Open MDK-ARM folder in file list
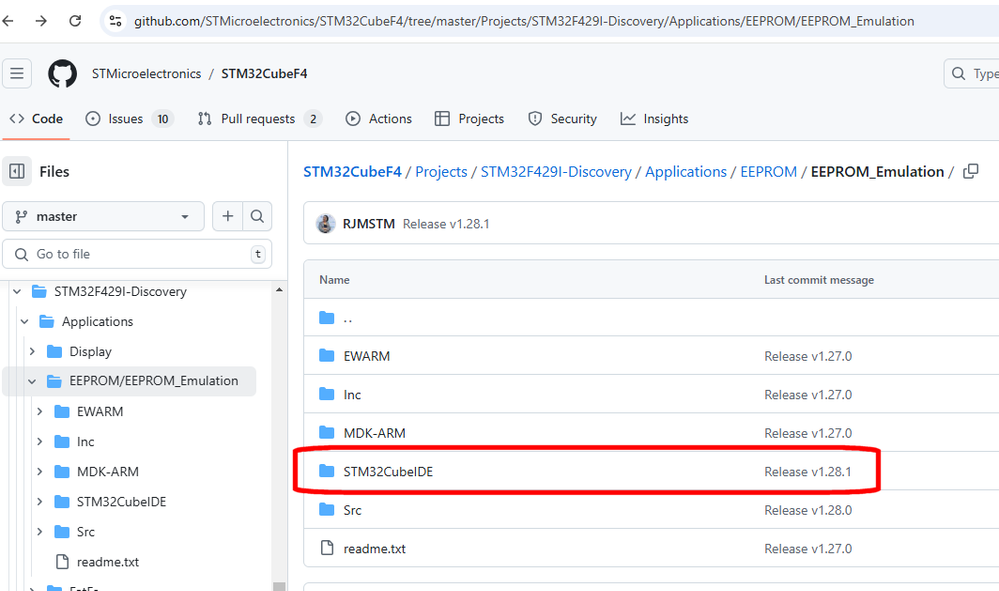This screenshot has width=999, height=591. click(375, 433)
